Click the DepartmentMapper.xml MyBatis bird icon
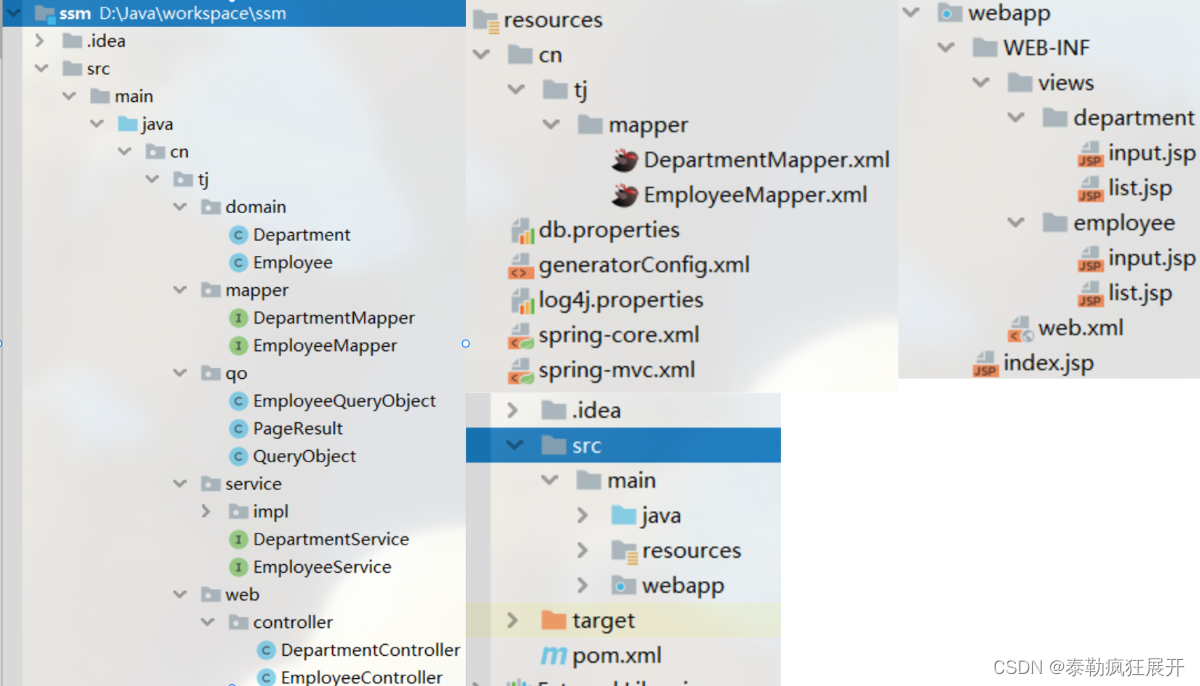This screenshot has height=686, width=1200. (x=625, y=160)
